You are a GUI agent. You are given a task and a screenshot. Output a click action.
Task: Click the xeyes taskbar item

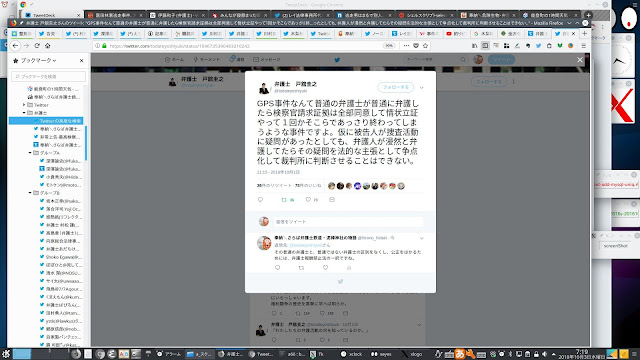[381, 354]
